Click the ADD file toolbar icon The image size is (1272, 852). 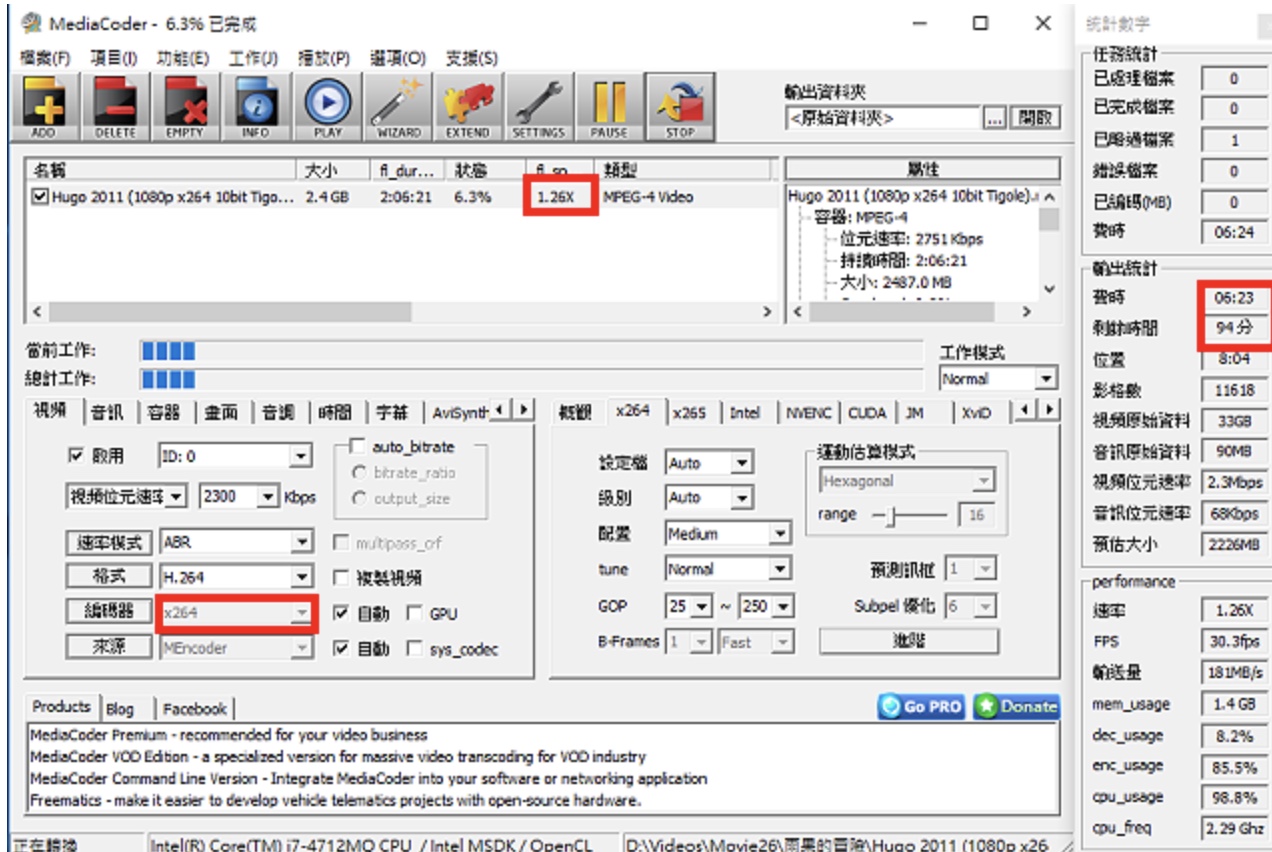tap(44, 107)
